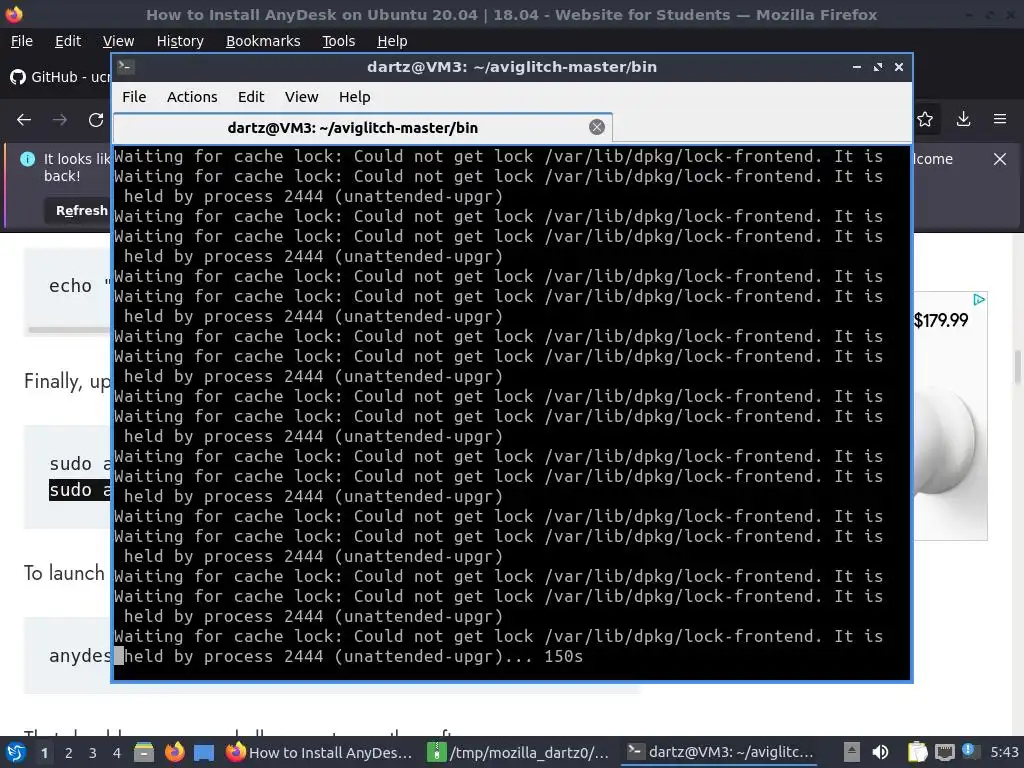Switch to workspace 4 in the pager
Image resolution: width=1024 pixels, height=768 pixels.
pyautogui.click(x=117, y=753)
